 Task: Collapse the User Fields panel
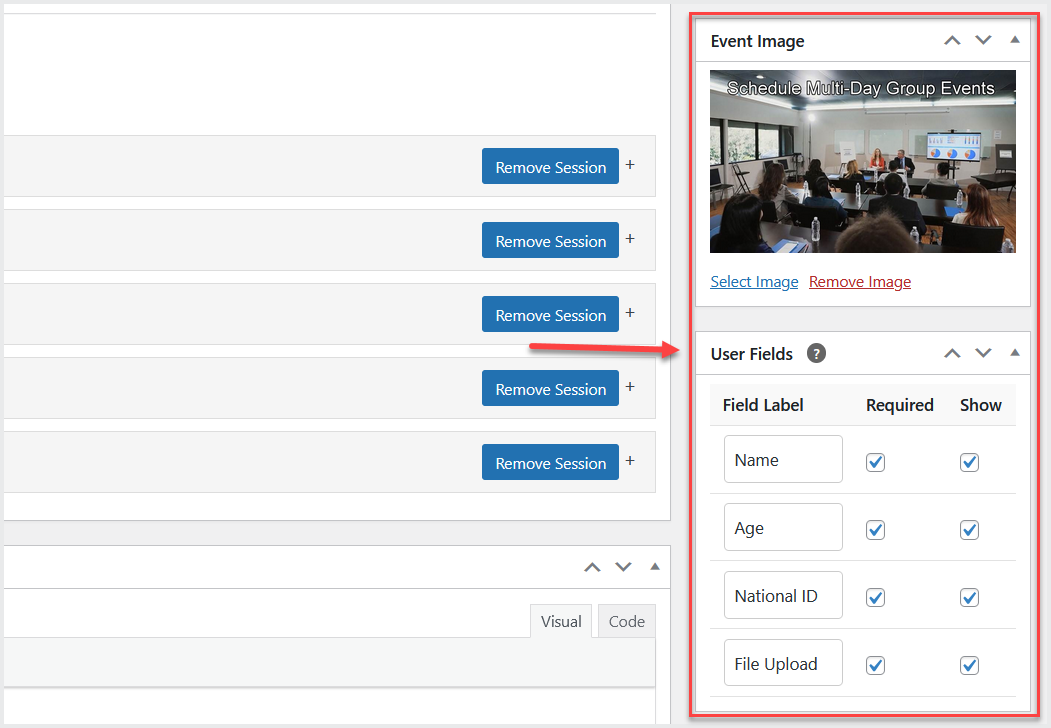(x=1015, y=352)
